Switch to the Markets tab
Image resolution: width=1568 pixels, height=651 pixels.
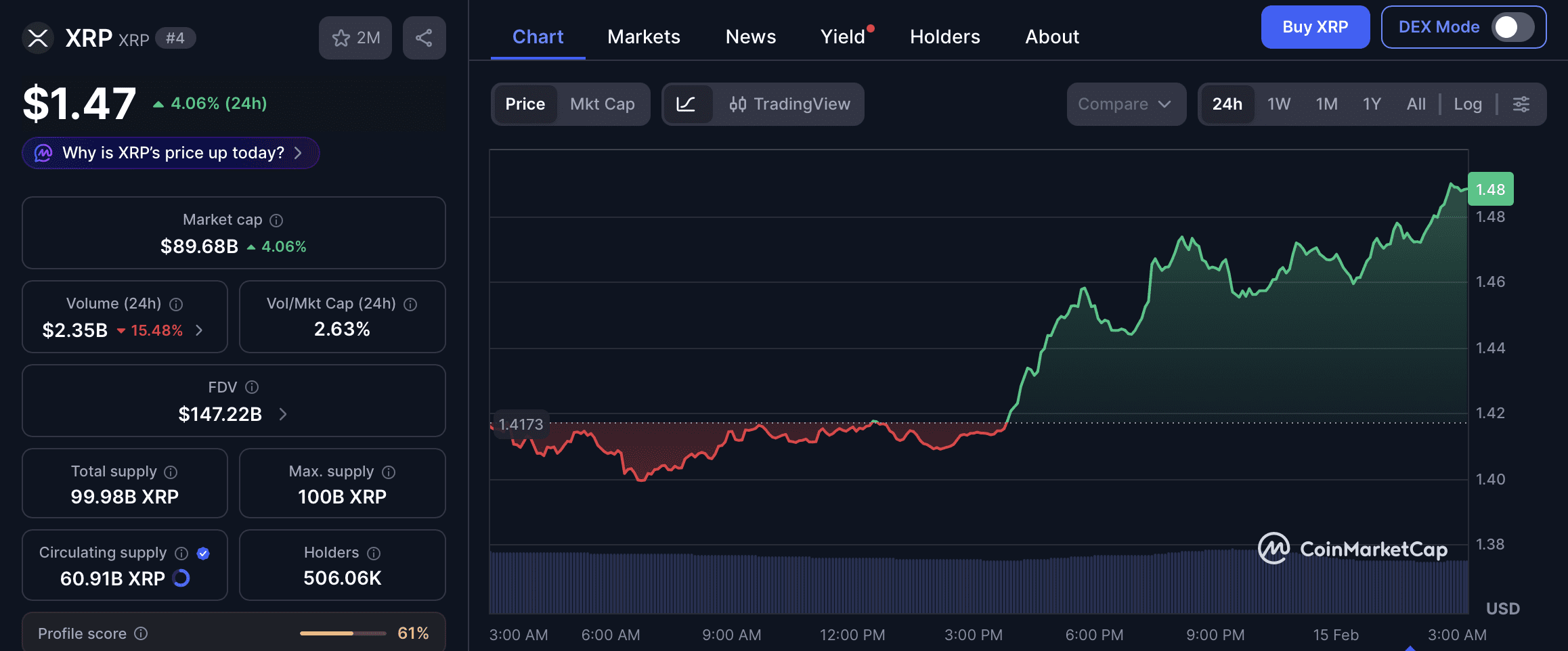pos(643,37)
